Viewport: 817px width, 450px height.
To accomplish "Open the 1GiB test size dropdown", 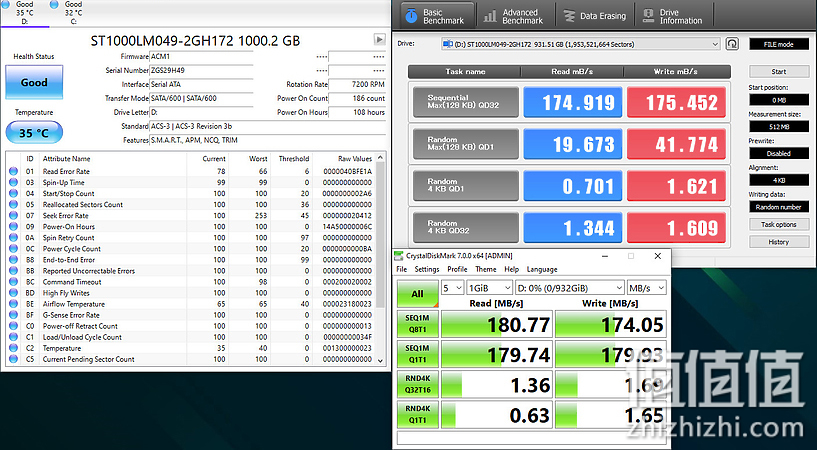I will tap(489, 288).
